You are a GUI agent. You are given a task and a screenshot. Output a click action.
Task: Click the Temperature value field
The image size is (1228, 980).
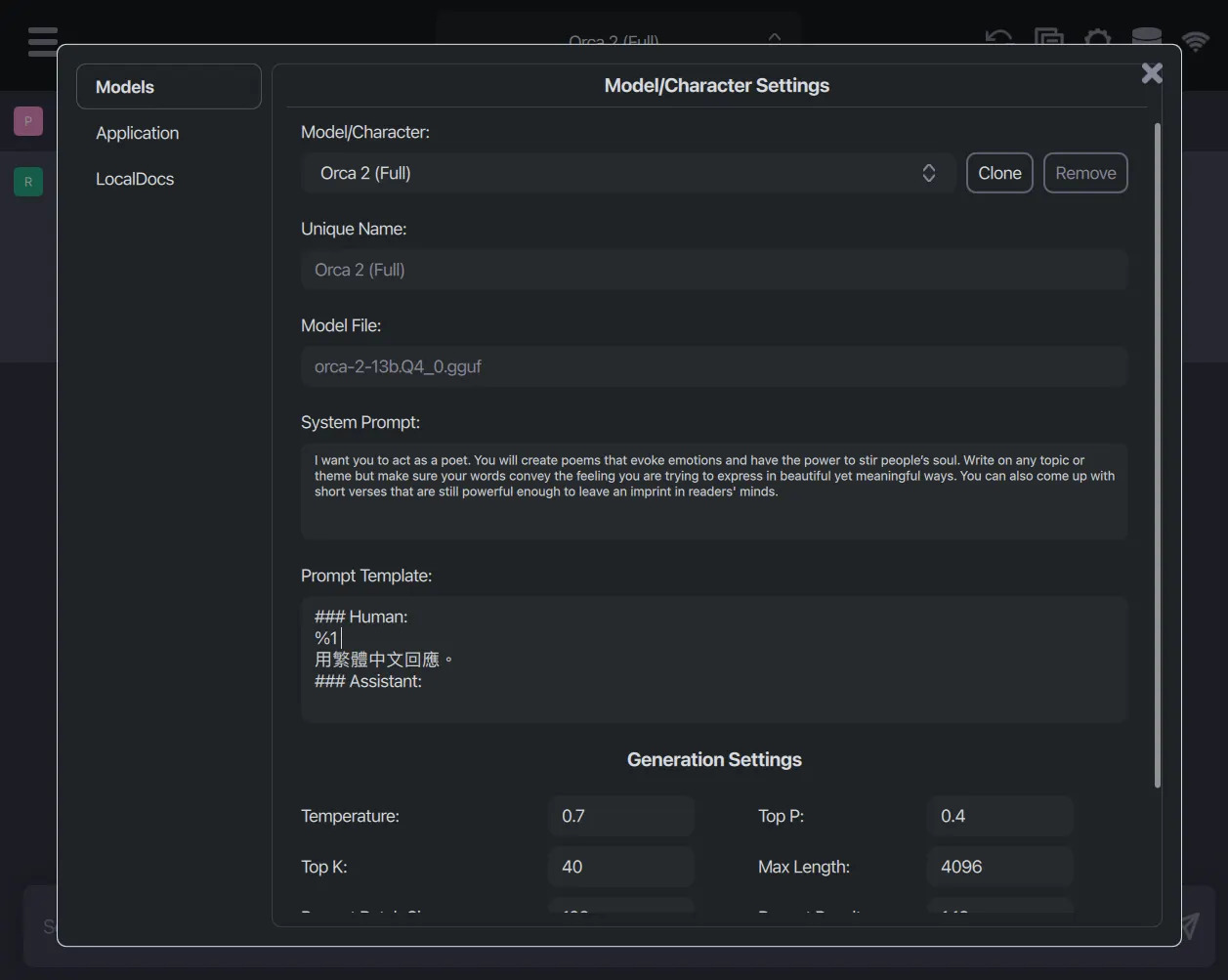(621, 816)
